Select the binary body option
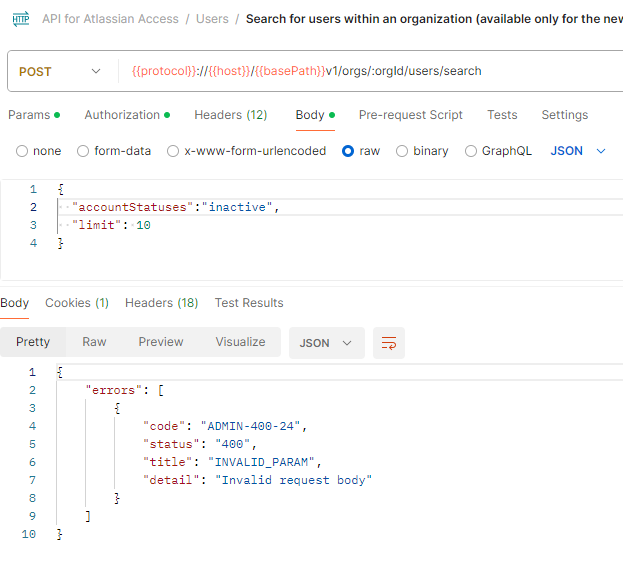Screen dimensions: 623x586 pos(422,151)
